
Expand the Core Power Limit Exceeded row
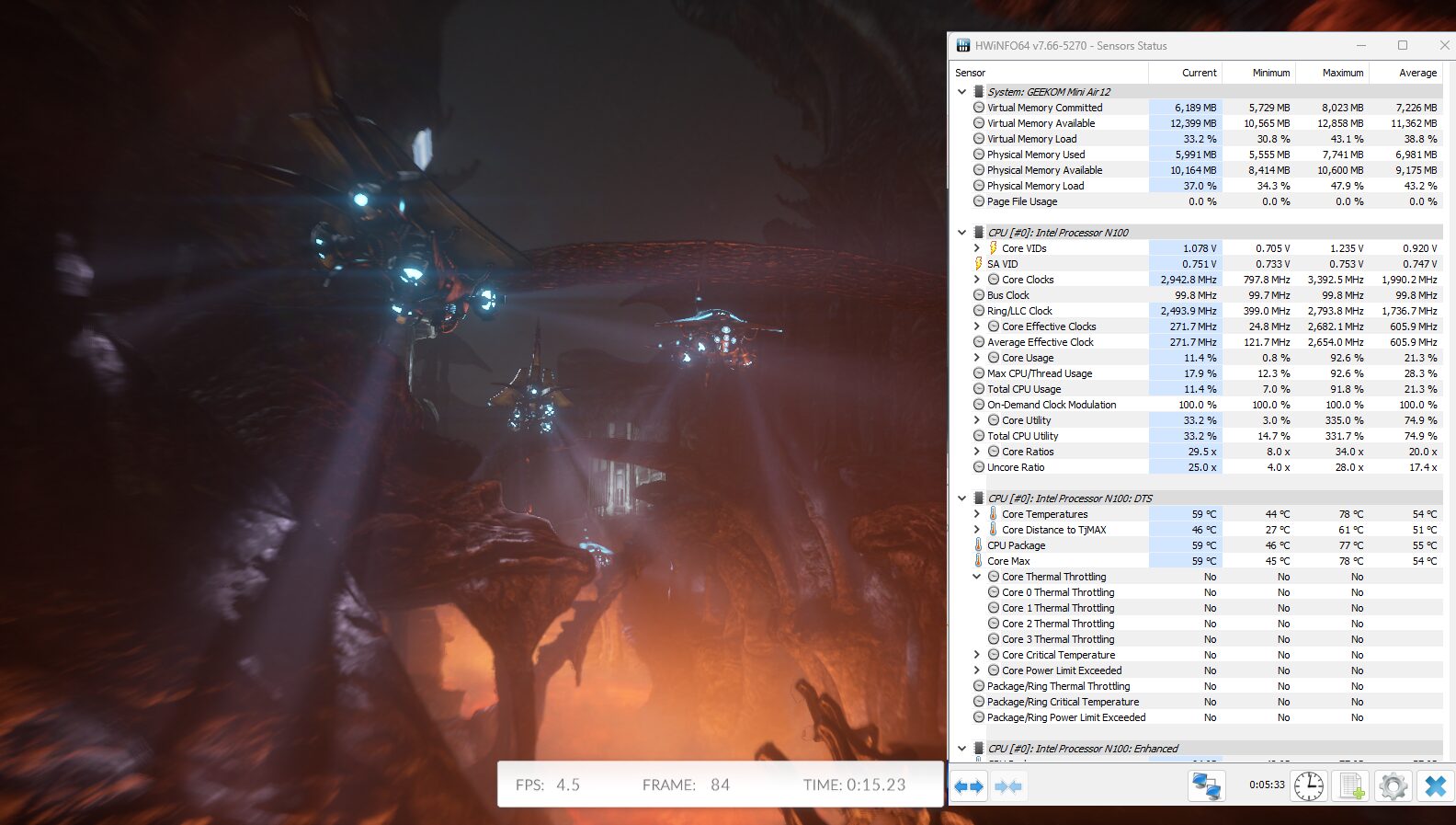point(976,670)
